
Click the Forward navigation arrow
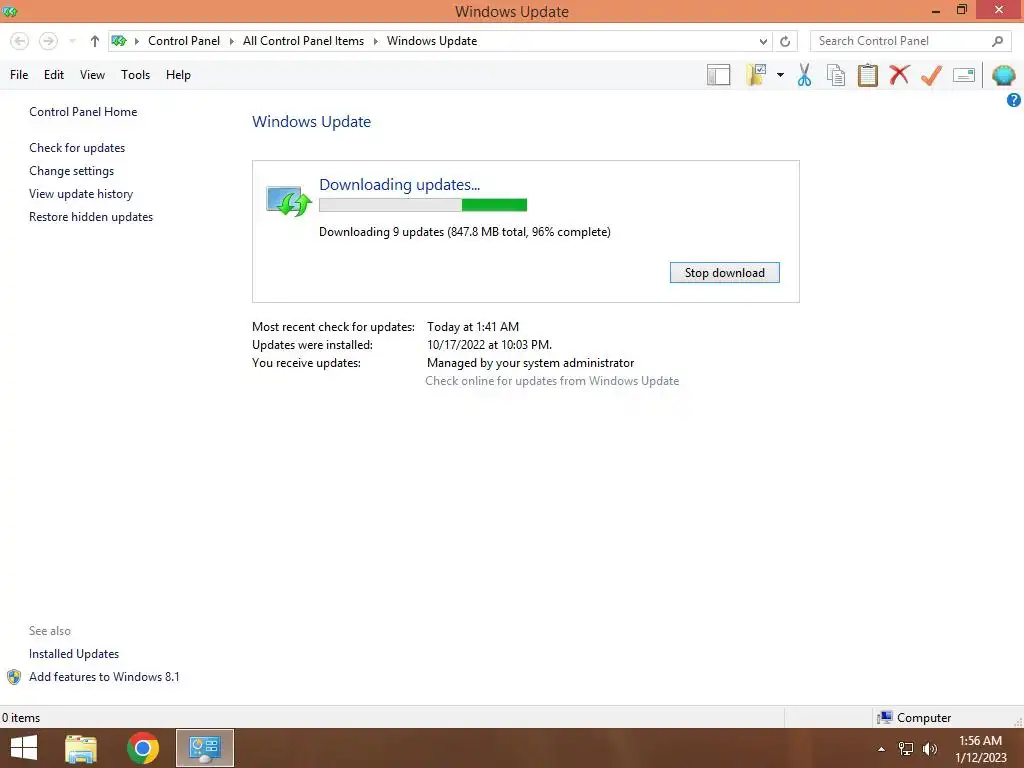click(48, 41)
